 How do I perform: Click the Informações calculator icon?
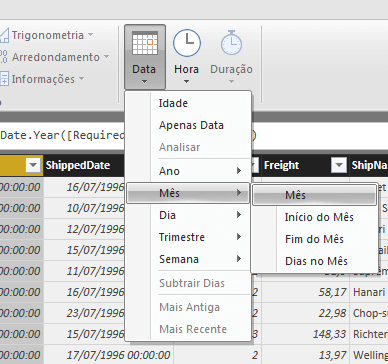click(4, 79)
